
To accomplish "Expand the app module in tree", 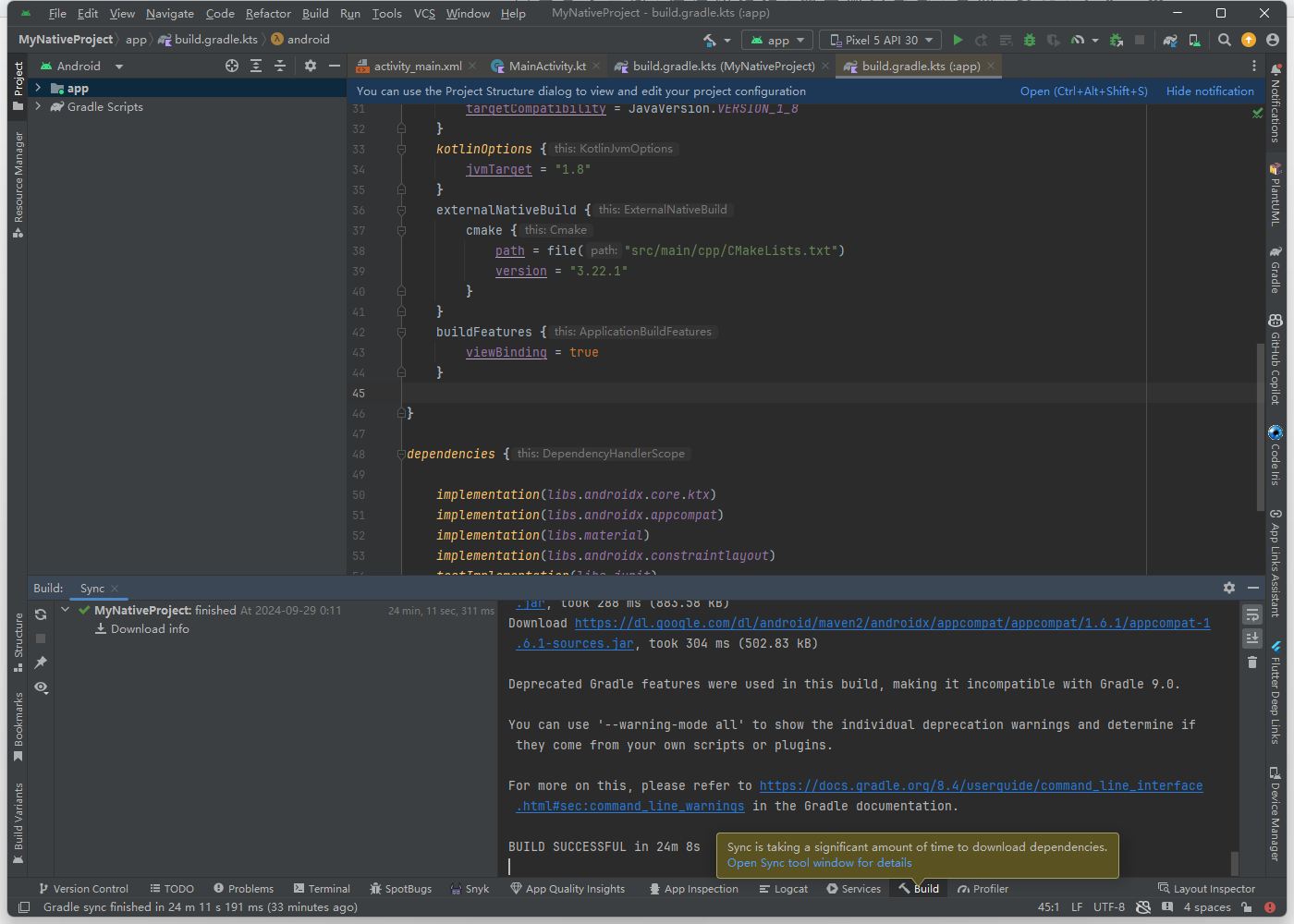I will click(38, 88).
